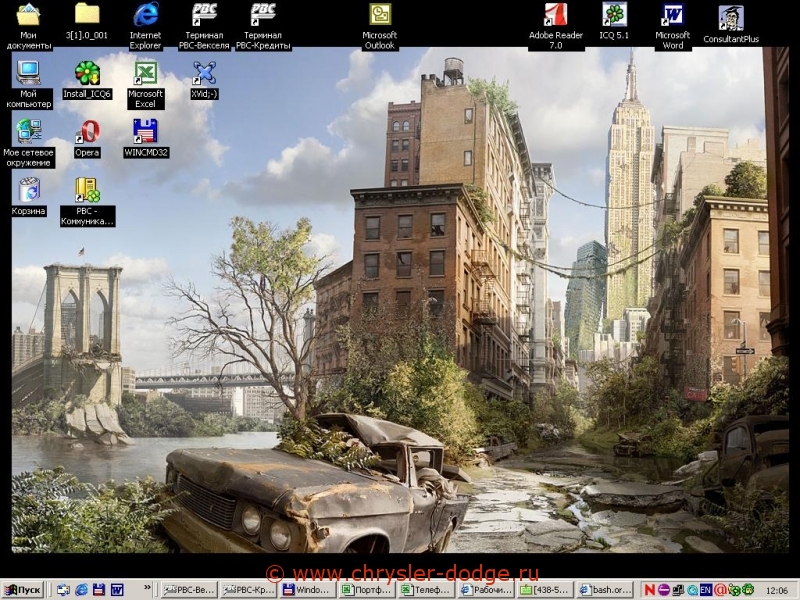This screenshot has height=600, width=800.
Task: Select the Internet Explorer desktop shortcut
Action: pos(145,27)
